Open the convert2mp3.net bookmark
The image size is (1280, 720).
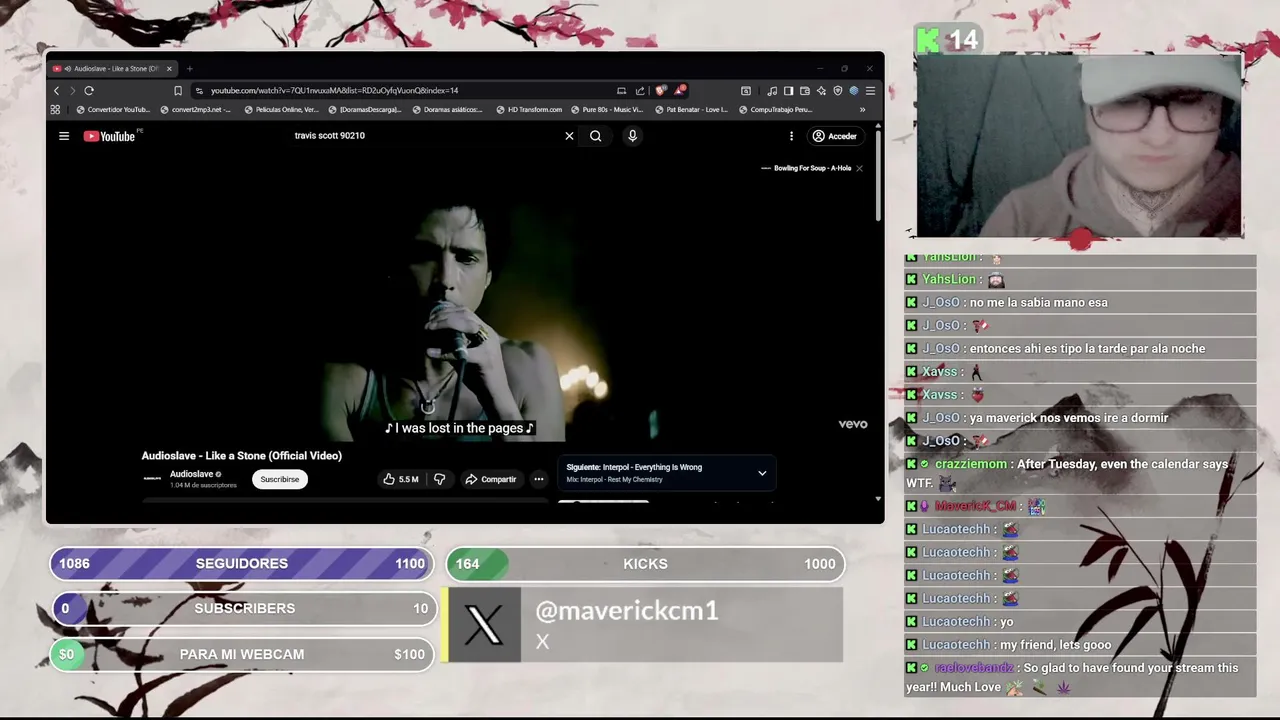click(x=196, y=109)
